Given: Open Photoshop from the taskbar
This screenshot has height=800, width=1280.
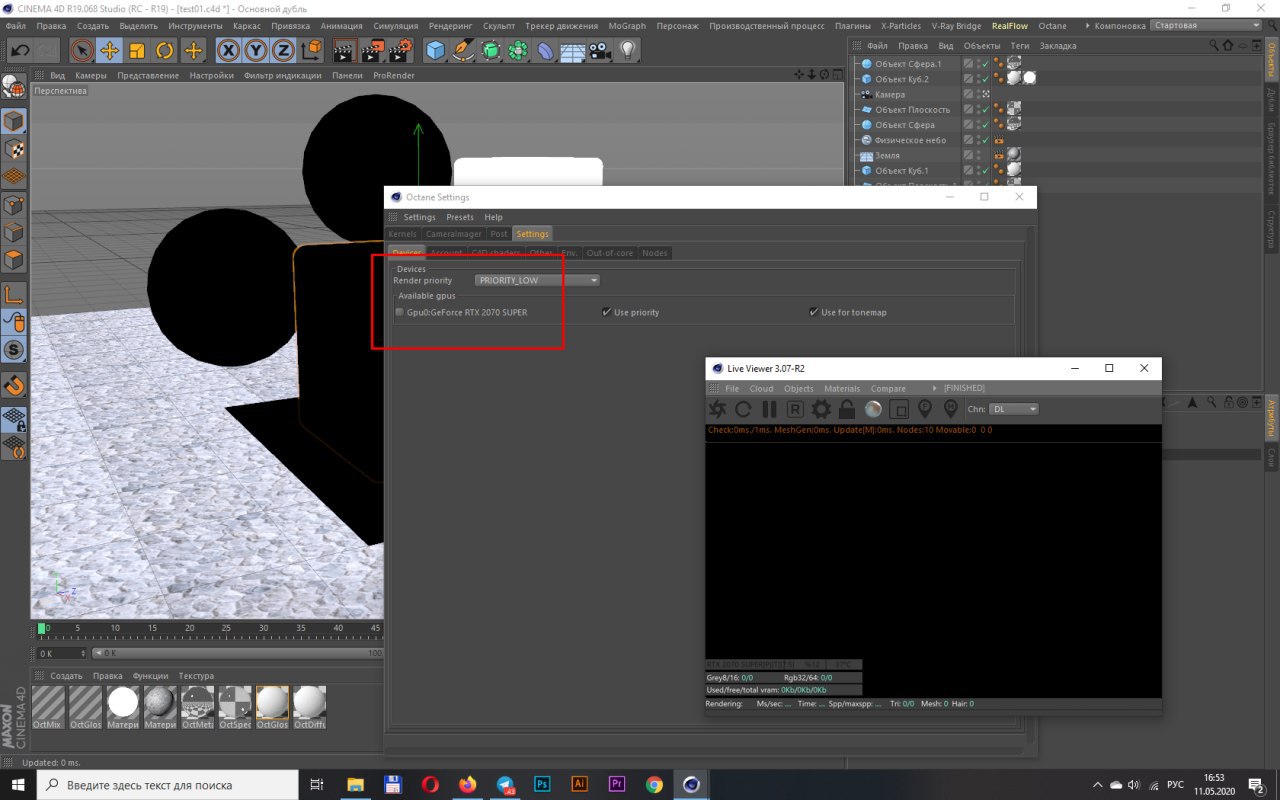Looking at the screenshot, I should pyautogui.click(x=542, y=785).
